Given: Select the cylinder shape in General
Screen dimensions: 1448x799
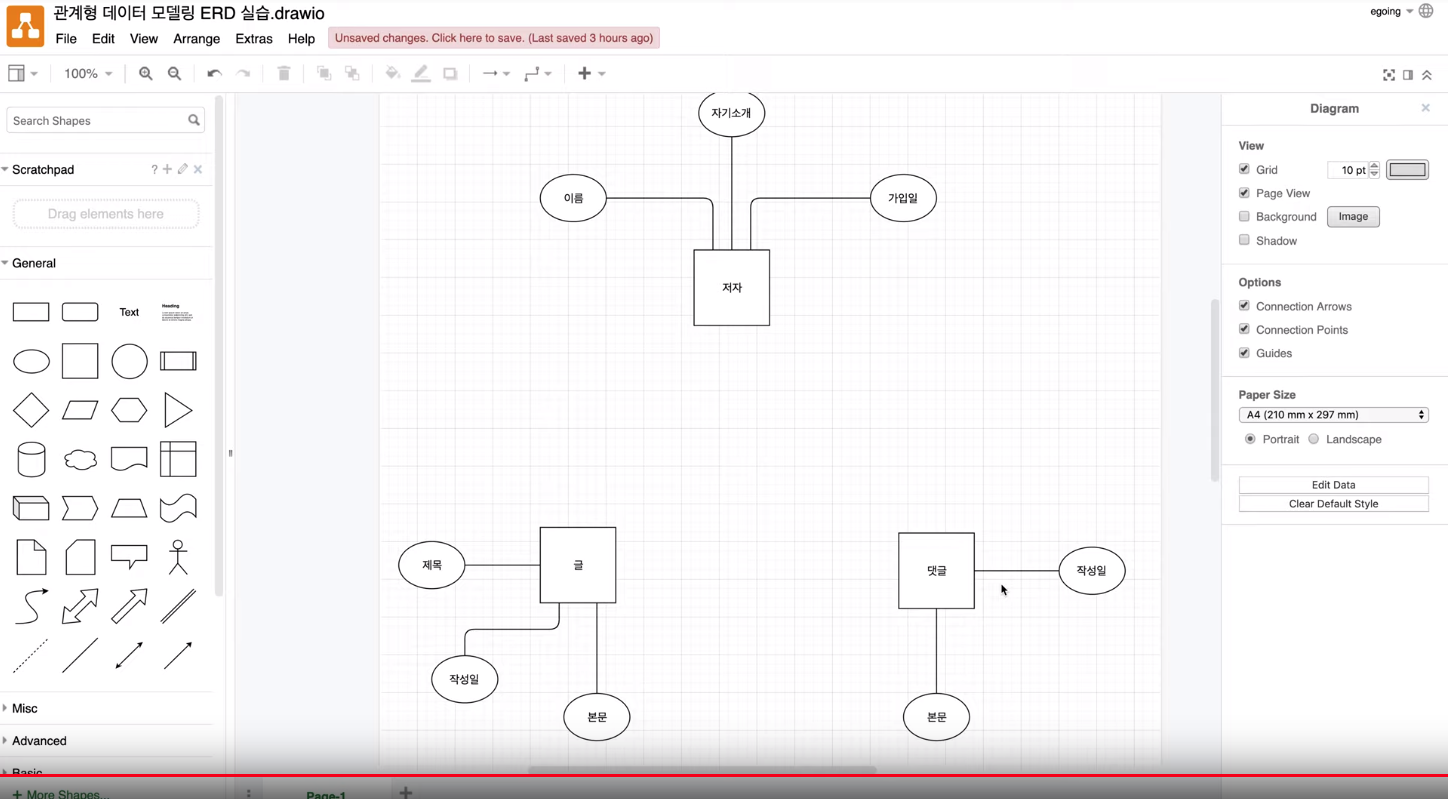Looking at the screenshot, I should pyautogui.click(x=31, y=459).
